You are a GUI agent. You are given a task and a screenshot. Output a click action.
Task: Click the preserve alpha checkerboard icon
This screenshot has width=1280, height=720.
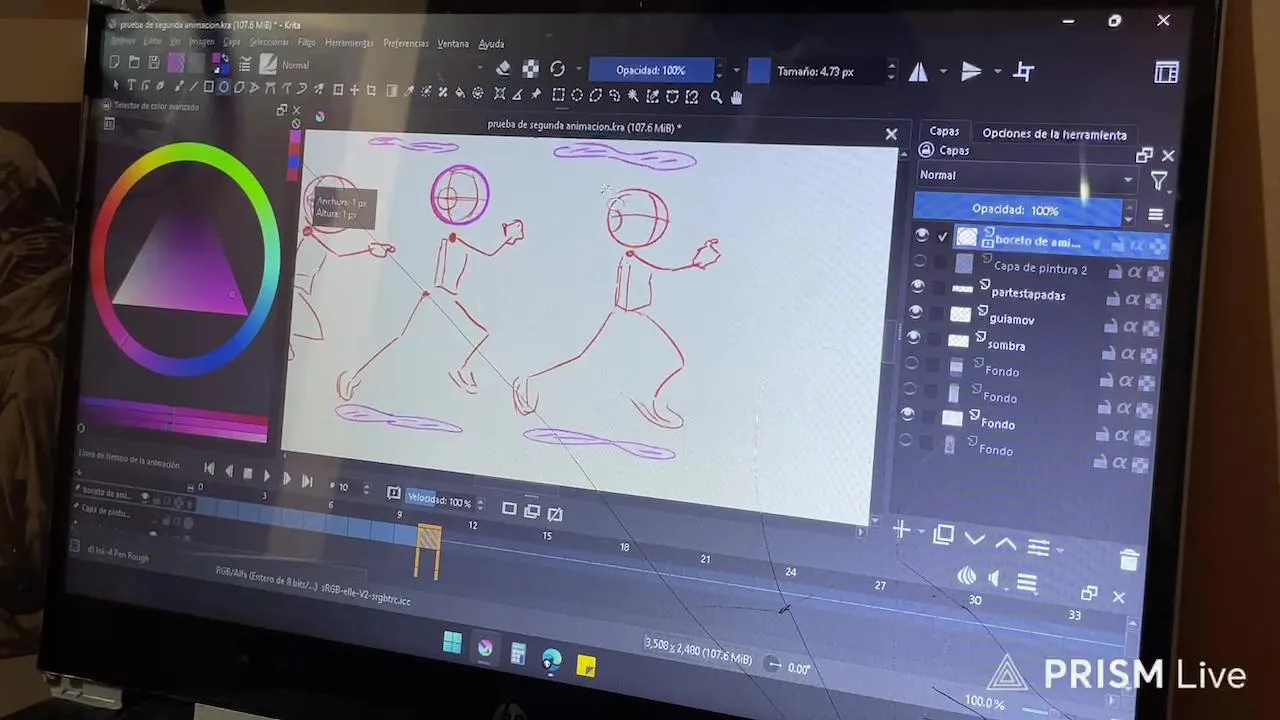pyautogui.click(x=530, y=69)
